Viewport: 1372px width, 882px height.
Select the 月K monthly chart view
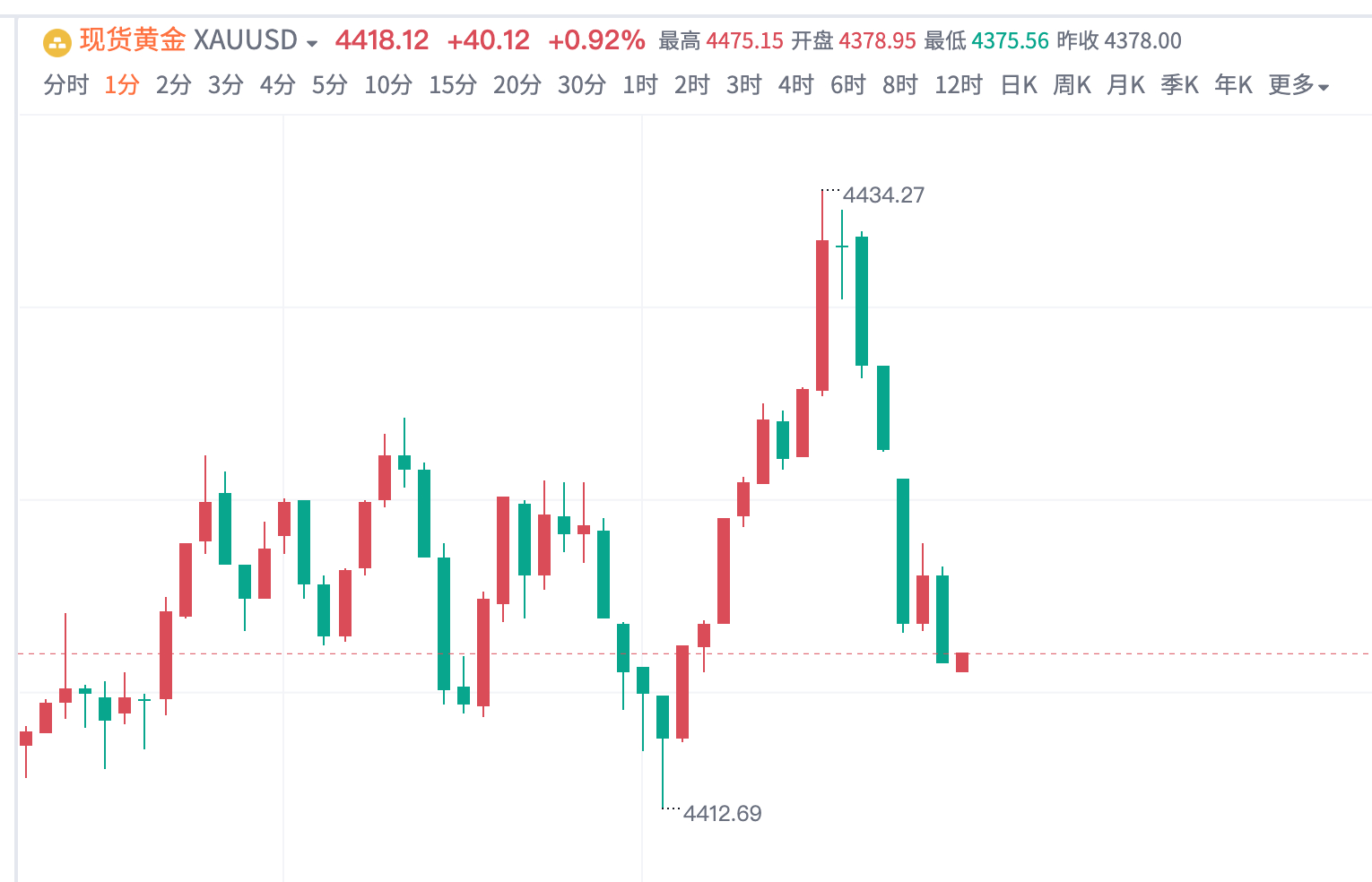click(1125, 85)
